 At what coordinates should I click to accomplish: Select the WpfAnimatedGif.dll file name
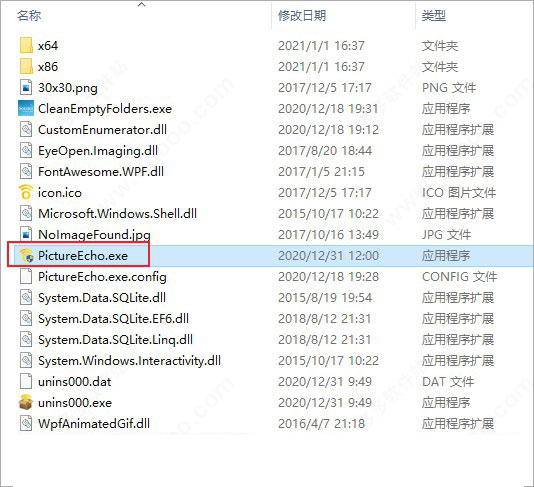point(94,424)
